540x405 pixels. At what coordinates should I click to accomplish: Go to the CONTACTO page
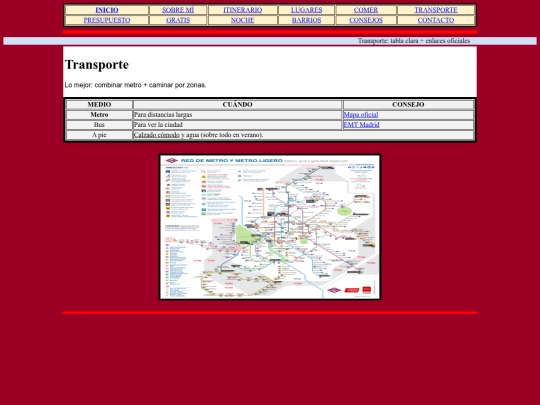pos(436,20)
